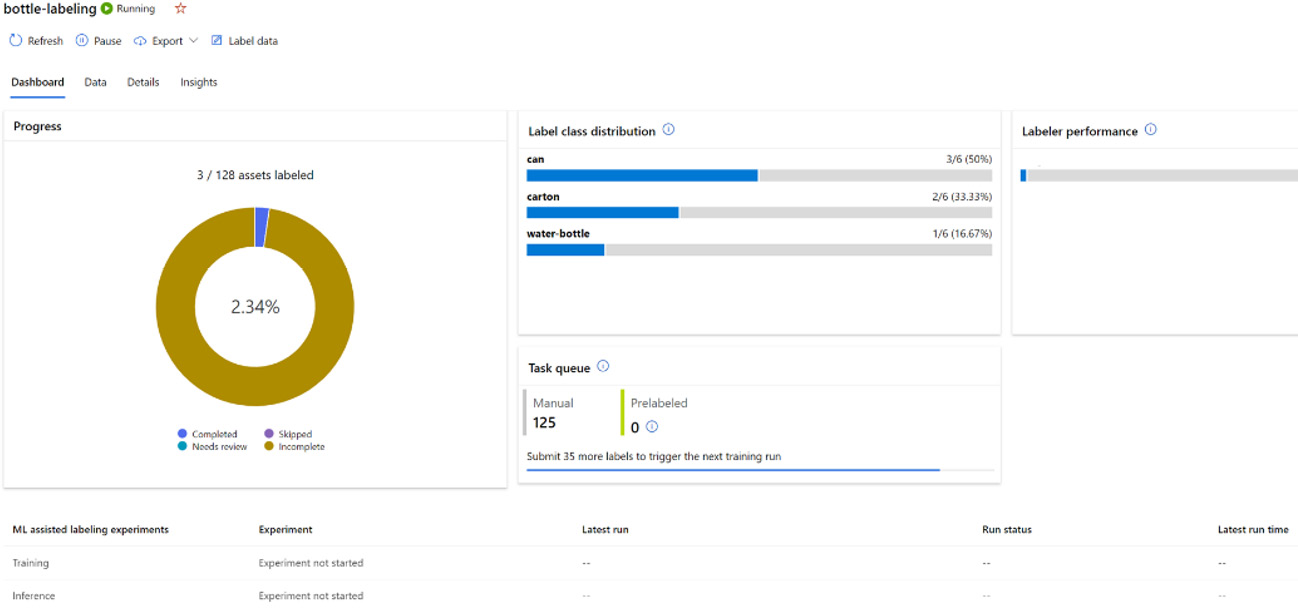Click the Export cloud icon
This screenshot has height=608, width=1298.
pyautogui.click(x=140, y=41)
